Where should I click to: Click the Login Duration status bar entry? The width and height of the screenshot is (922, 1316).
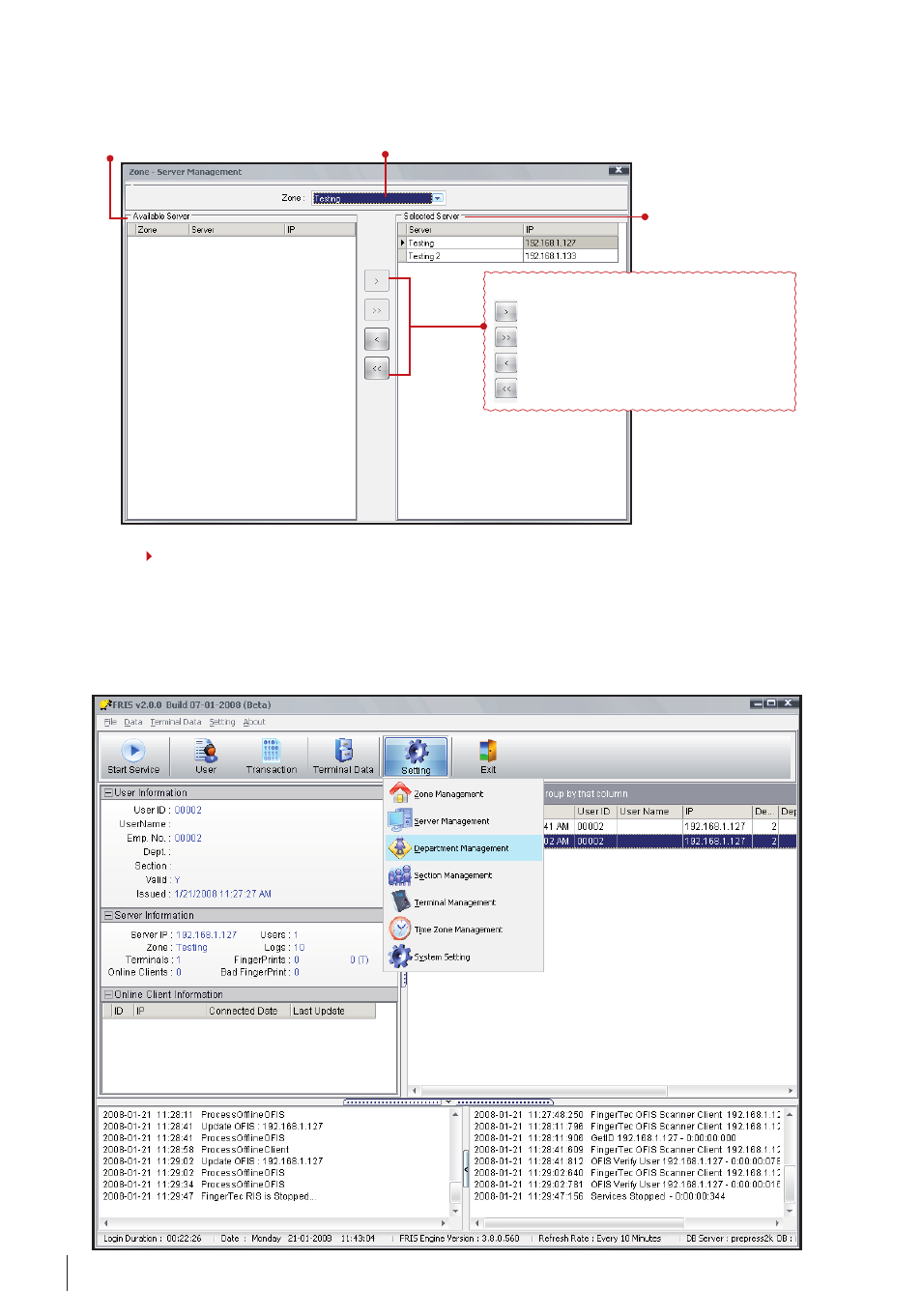click(x=153, y=1239)
